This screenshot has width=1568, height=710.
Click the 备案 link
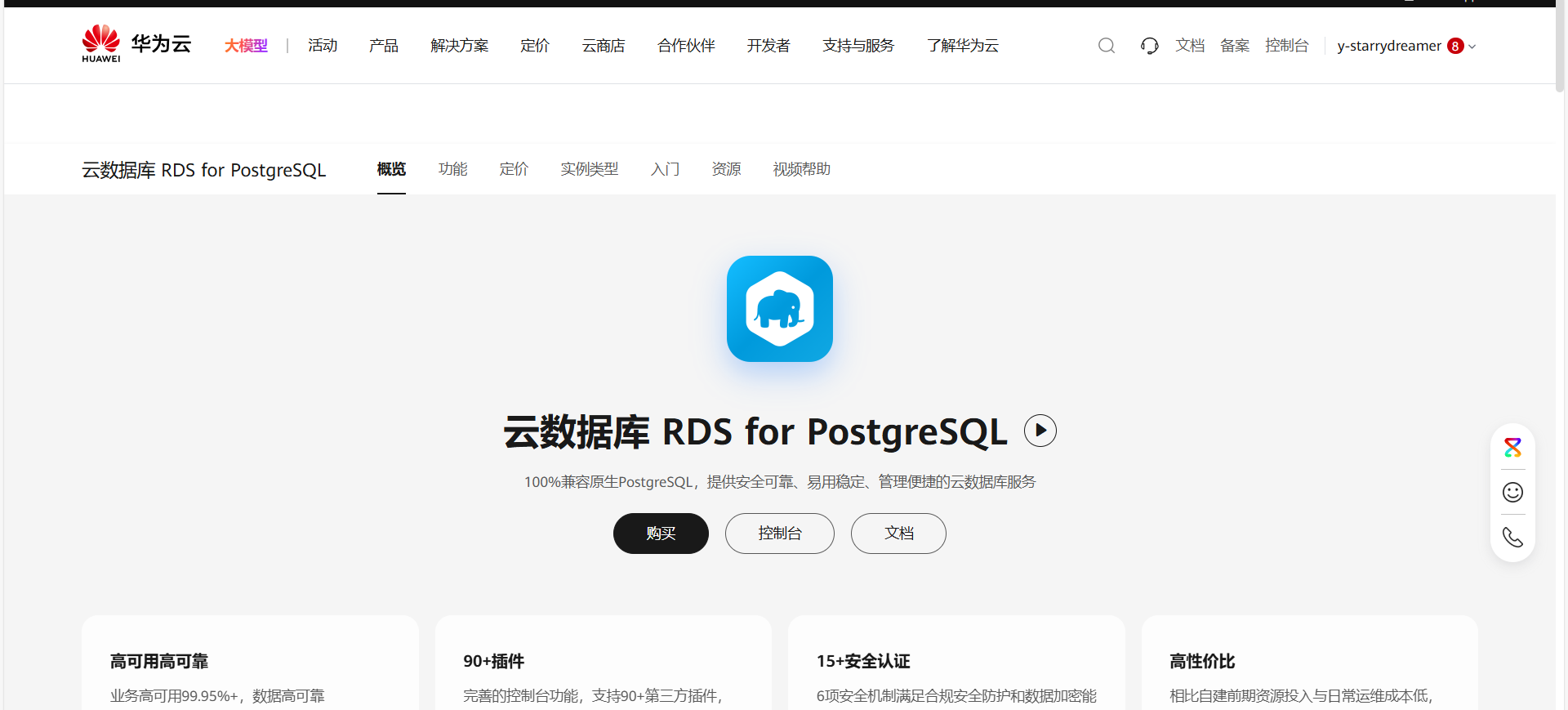coord(1235,46)
